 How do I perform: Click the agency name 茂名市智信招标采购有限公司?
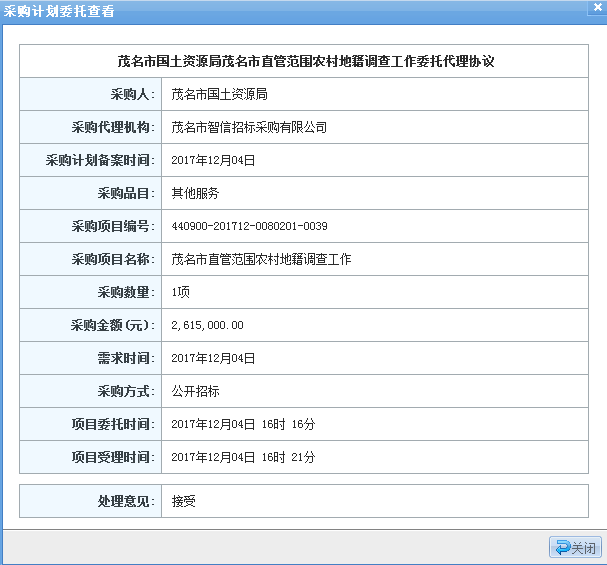(249, 127)
